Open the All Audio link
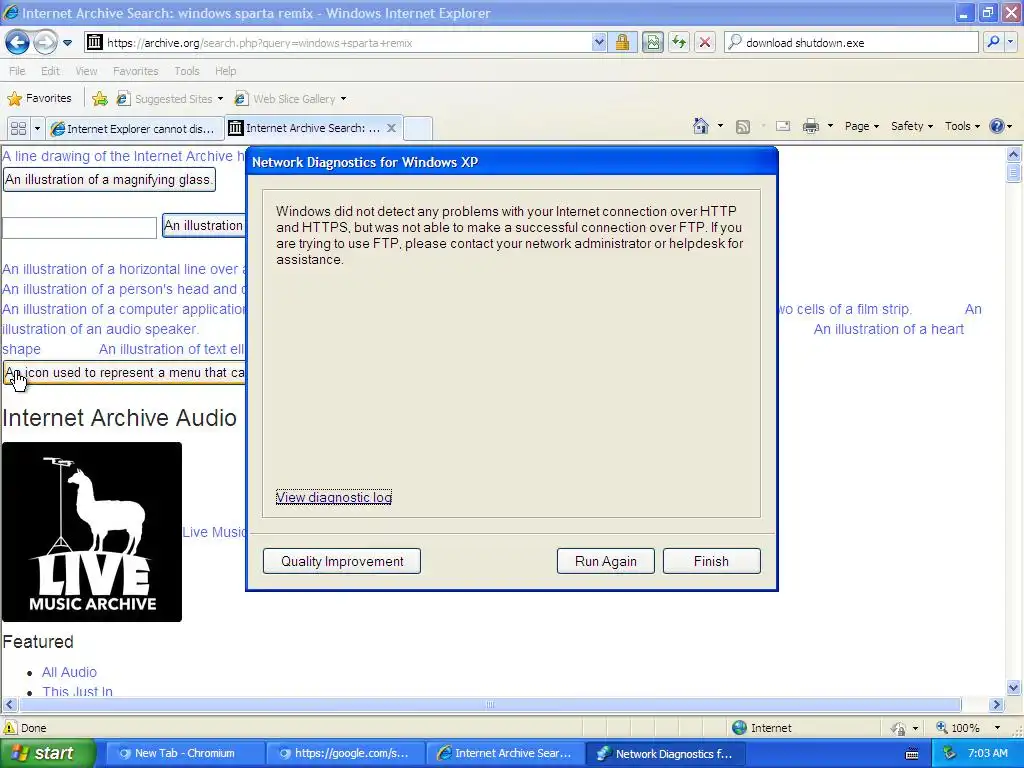The width and height of the screenshot is (1024, 768). click(69, 672)
